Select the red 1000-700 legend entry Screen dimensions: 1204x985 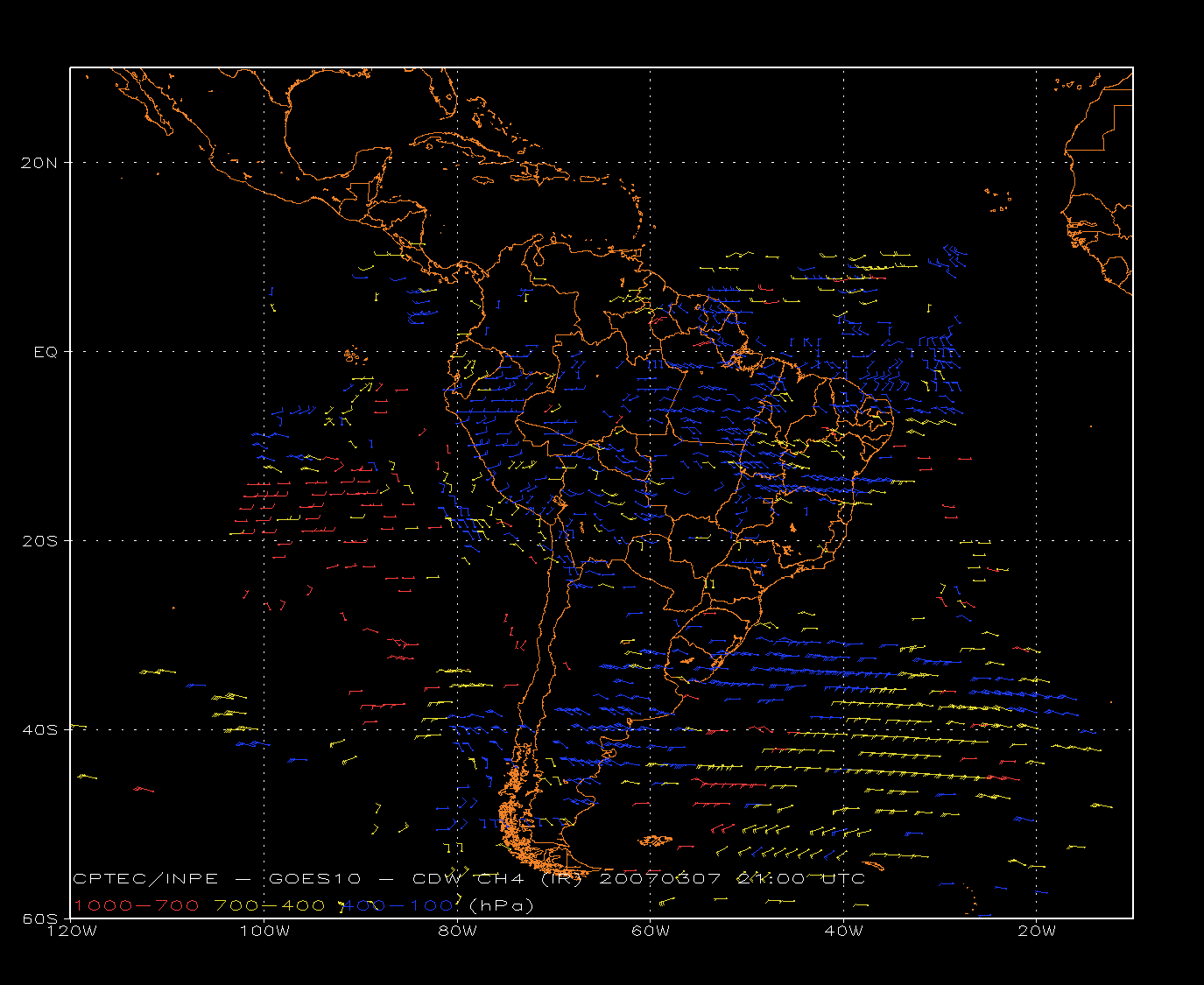click(x=136, y=905)
